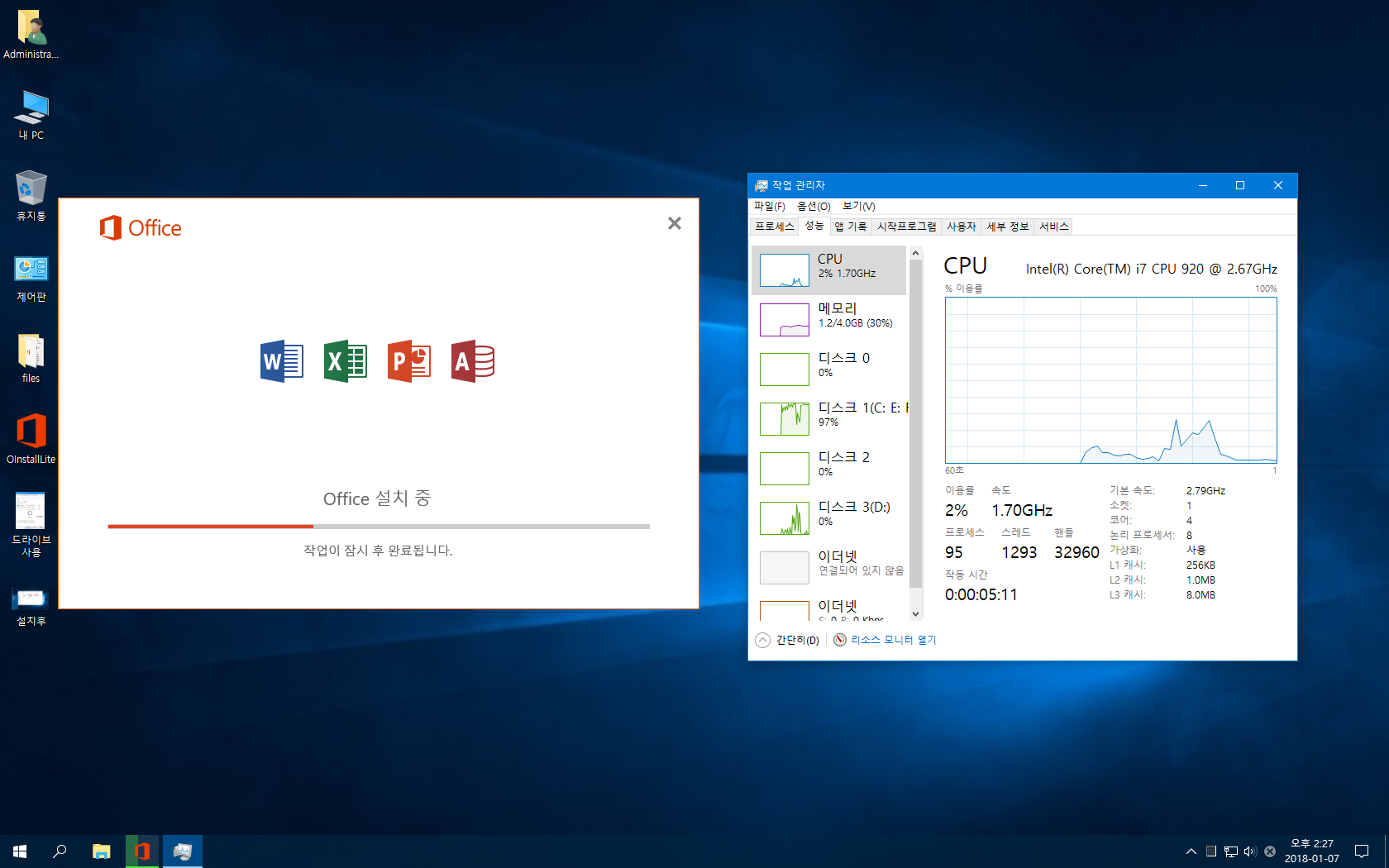The image size is (1389, 868).
Task: Open the Action Center notification icon
Action: (1361, 851)
